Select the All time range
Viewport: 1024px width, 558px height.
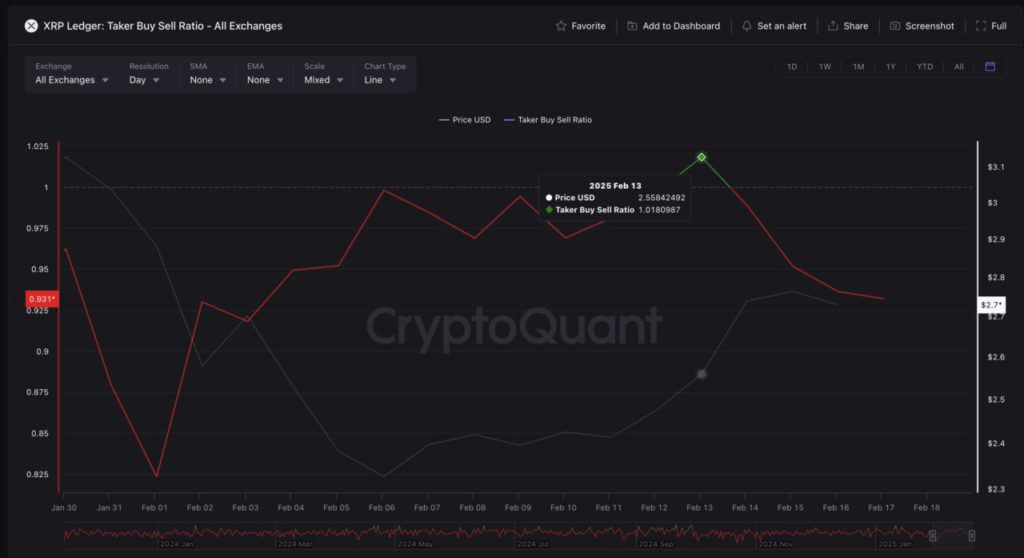click(x=959, y=67)
